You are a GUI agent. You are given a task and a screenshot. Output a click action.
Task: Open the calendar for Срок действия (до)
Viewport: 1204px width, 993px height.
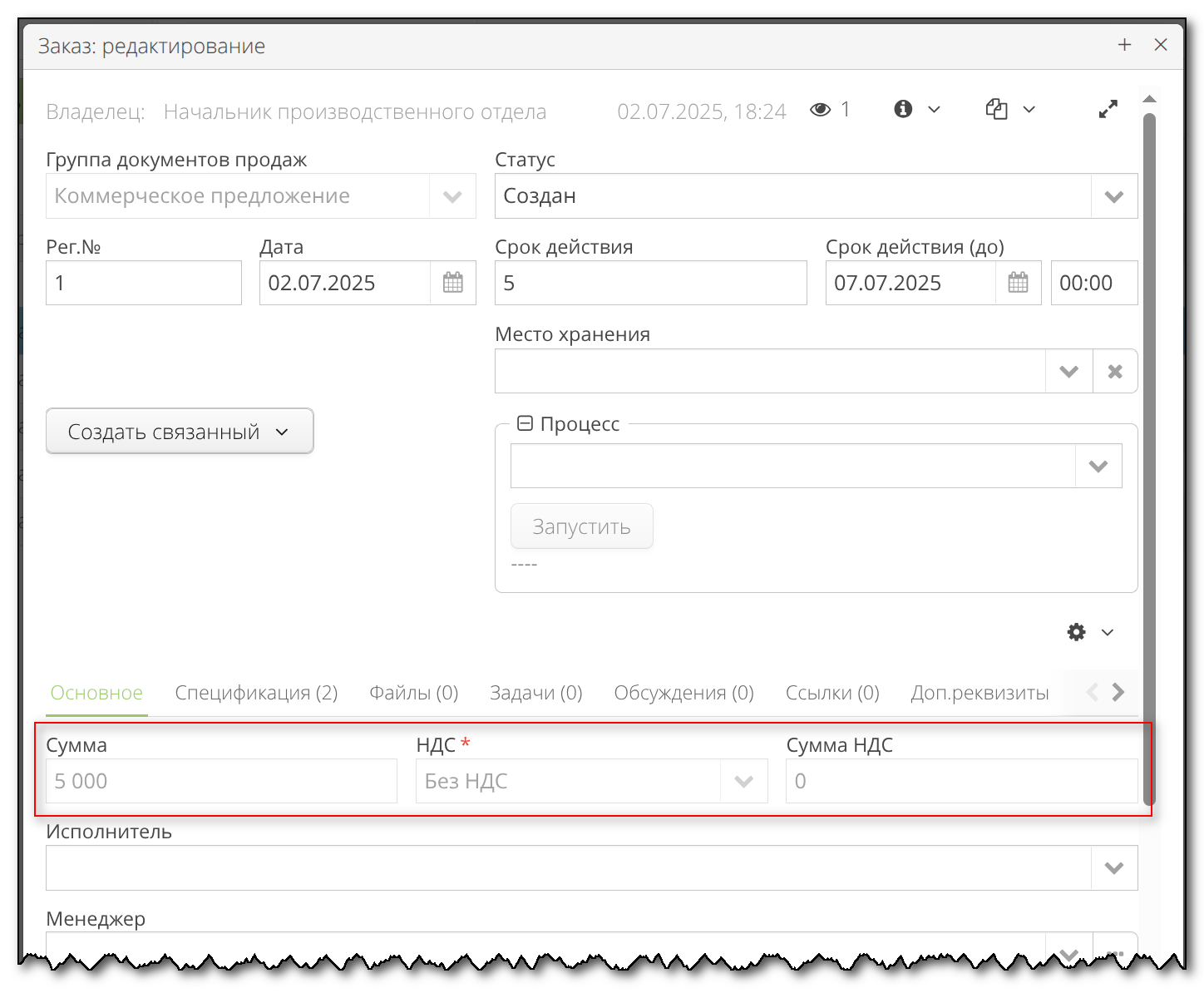tap(1018, 283)
